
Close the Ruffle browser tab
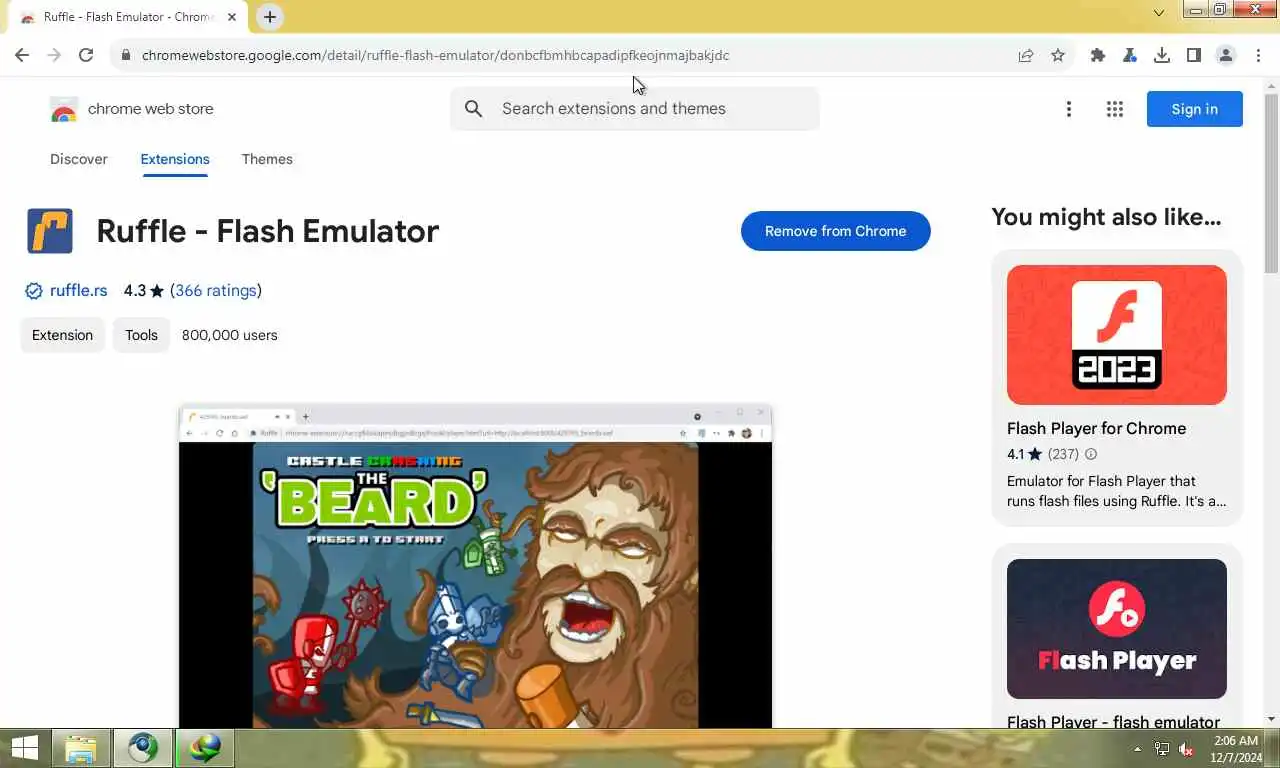click(x=232, y=17)
